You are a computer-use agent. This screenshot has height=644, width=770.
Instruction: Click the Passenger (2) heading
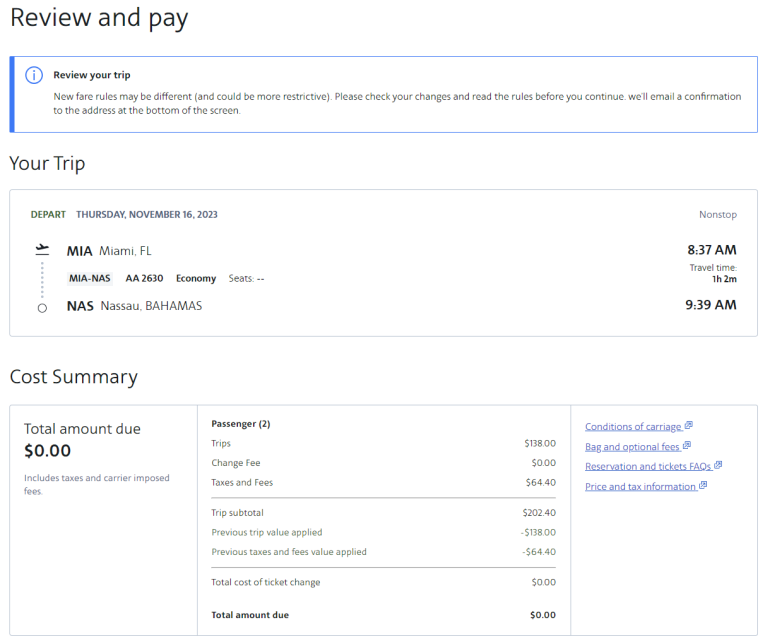click(241, 424)
